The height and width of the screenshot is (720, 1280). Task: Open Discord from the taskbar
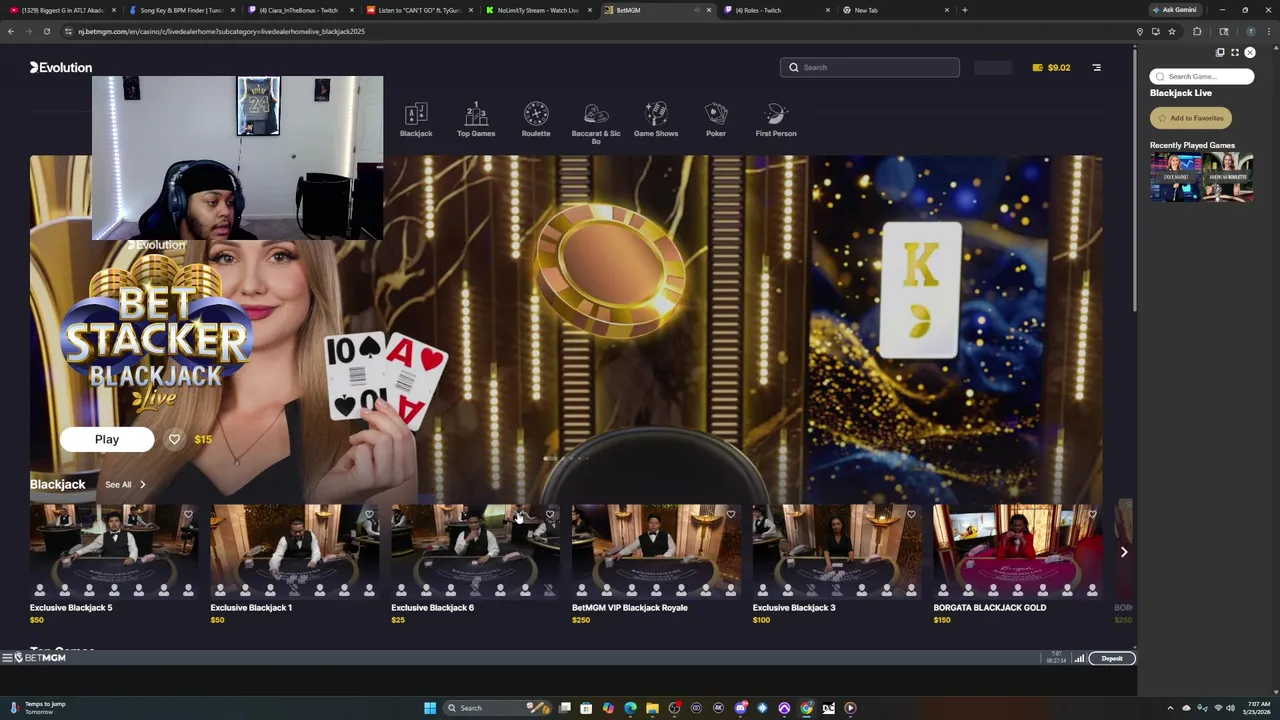(x=740, y=708)
